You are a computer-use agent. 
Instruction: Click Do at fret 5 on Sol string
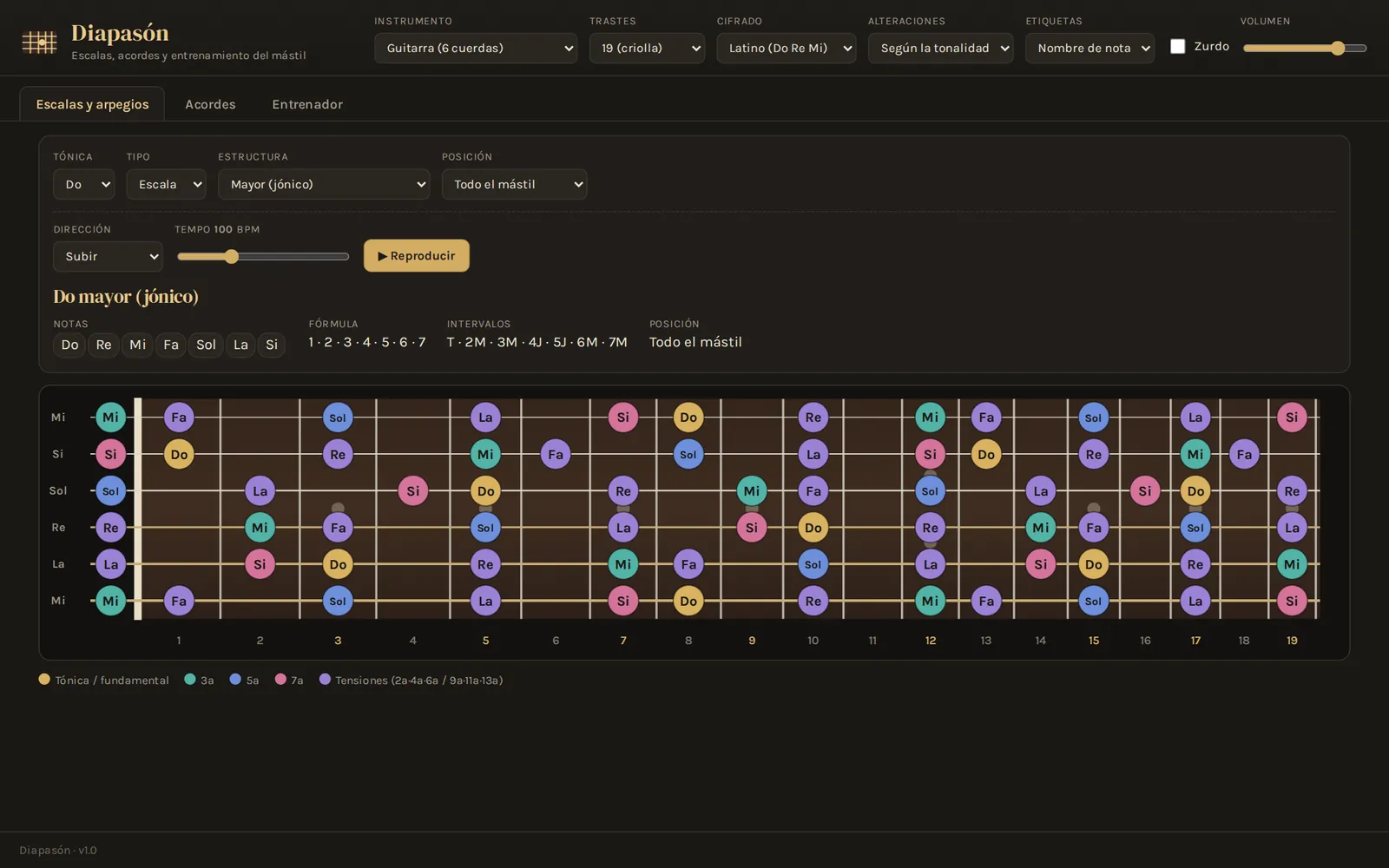tap(485, 490)
